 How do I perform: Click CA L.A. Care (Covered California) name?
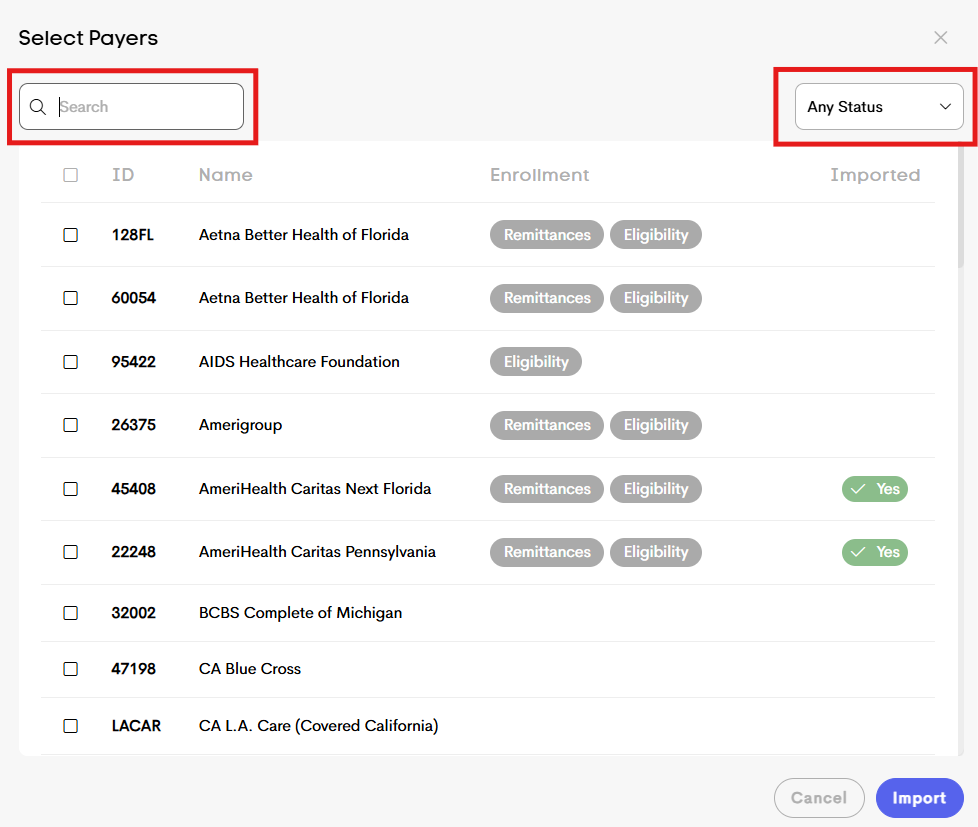319,726
